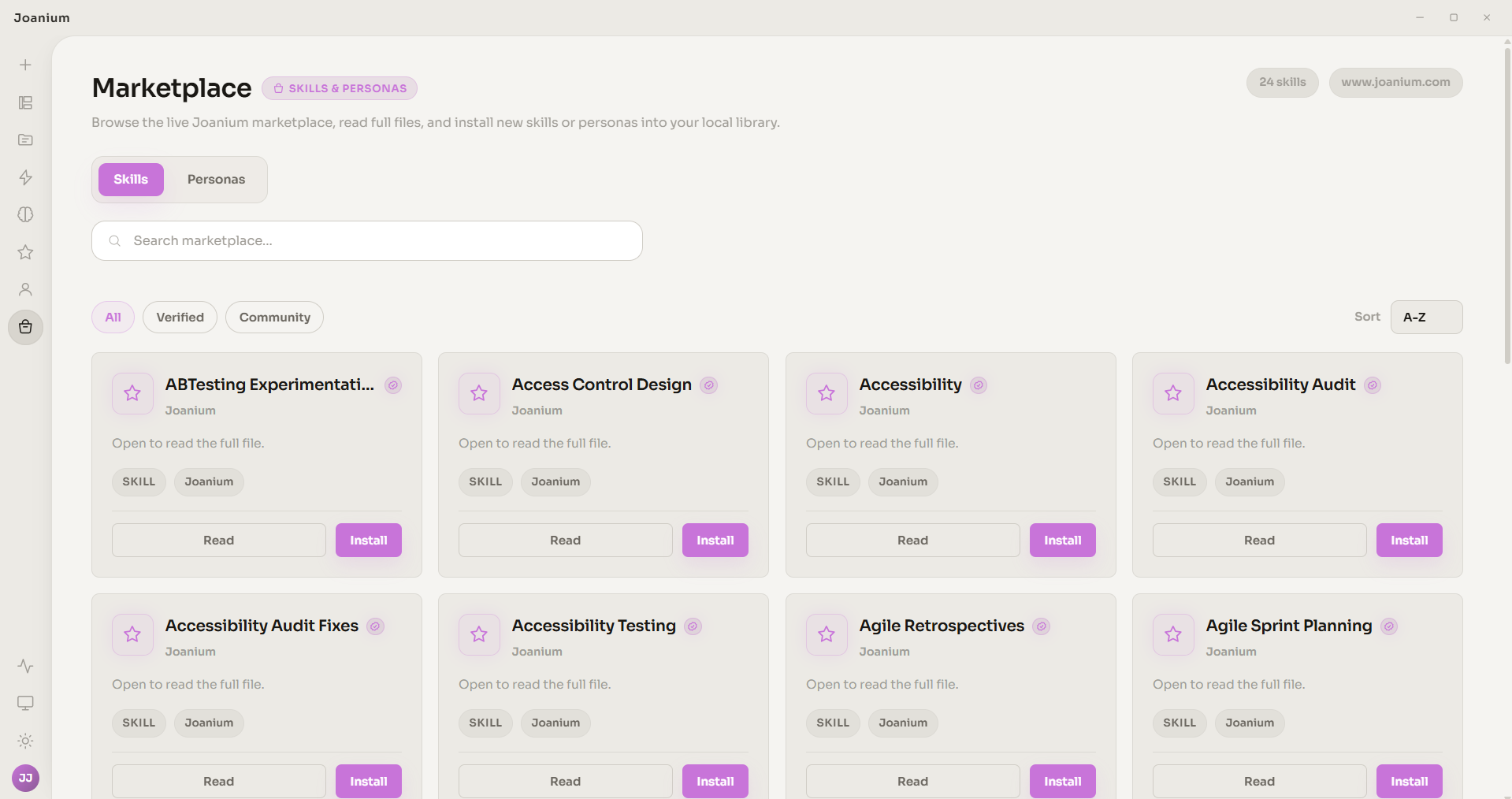
Task: Click verified badge next to Accessibility Testing
Action: point(693,626)
